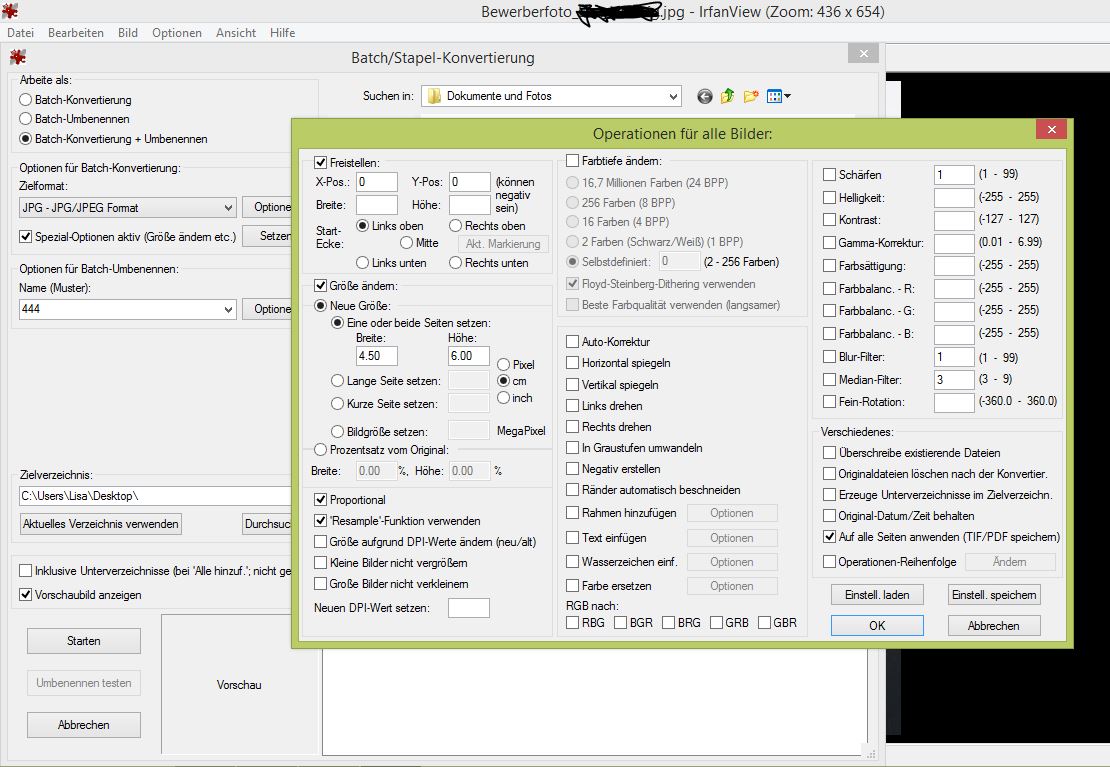Viewport: 1110px width, 767px height.
Task: Toggle the Proportional checkbox
Action: coord(321,499)
